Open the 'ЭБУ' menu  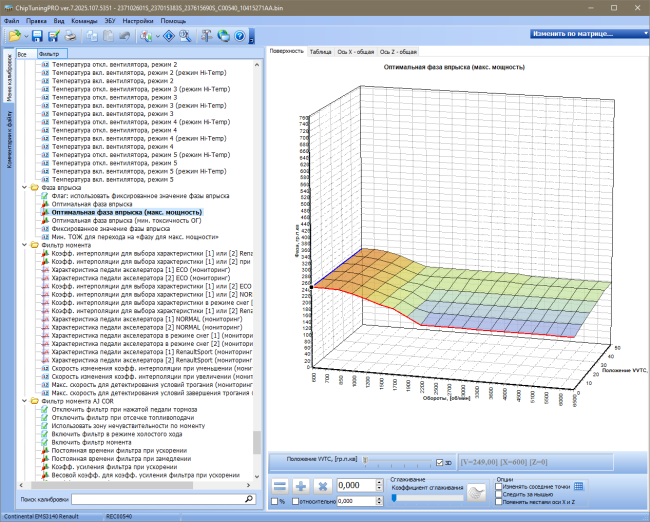(x=110, y=21)
